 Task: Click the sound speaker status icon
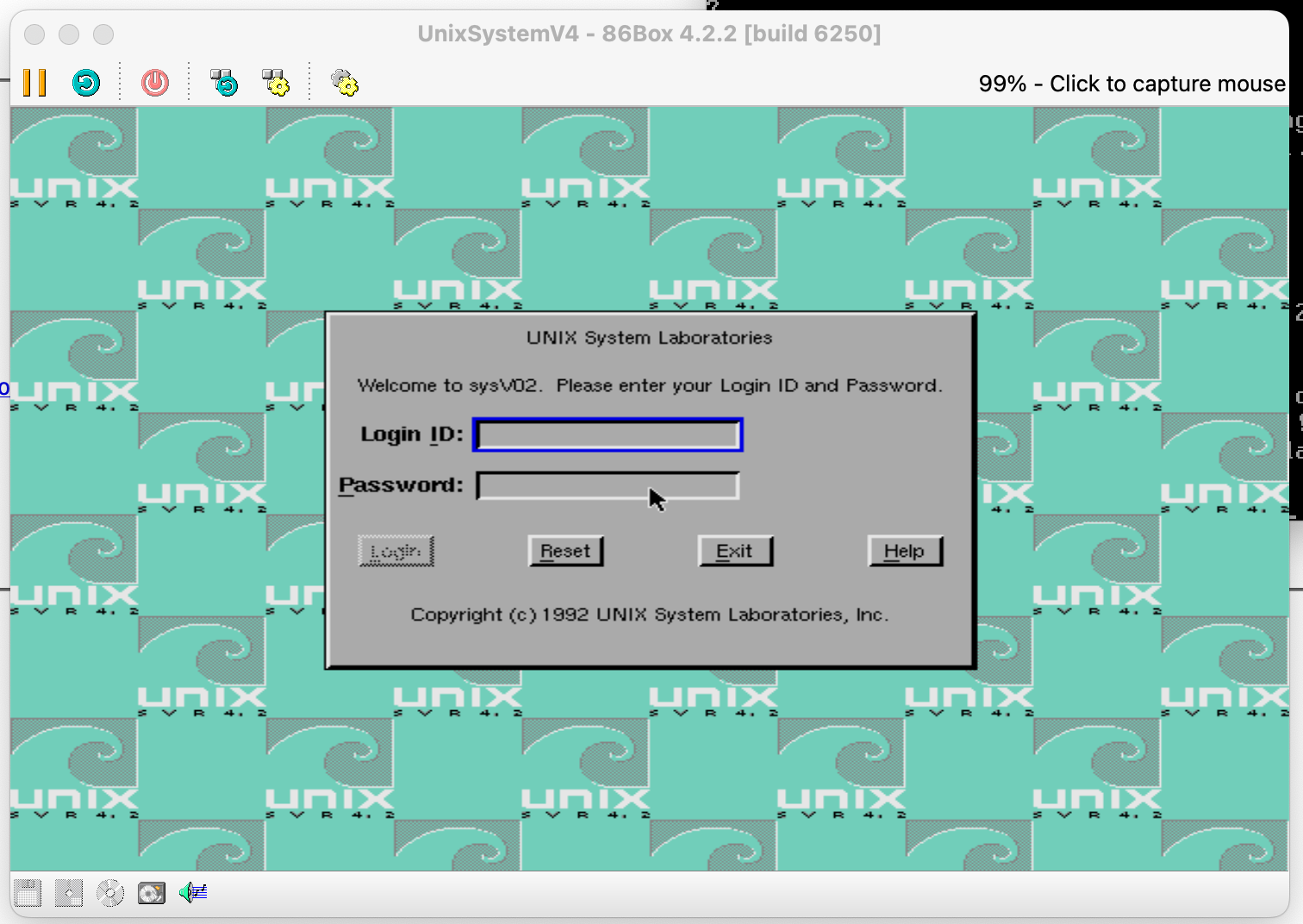click(193, 893)
